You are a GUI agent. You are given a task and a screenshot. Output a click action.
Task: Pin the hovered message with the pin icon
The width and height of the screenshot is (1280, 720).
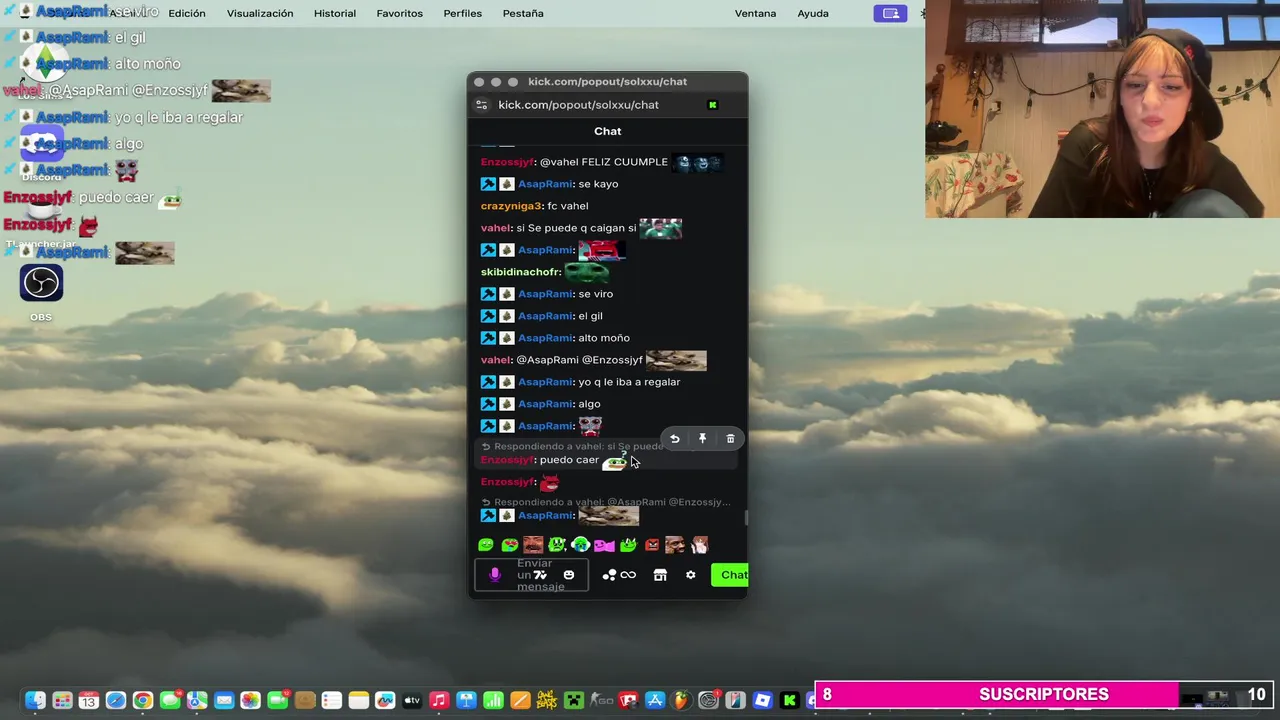point(702,439)
